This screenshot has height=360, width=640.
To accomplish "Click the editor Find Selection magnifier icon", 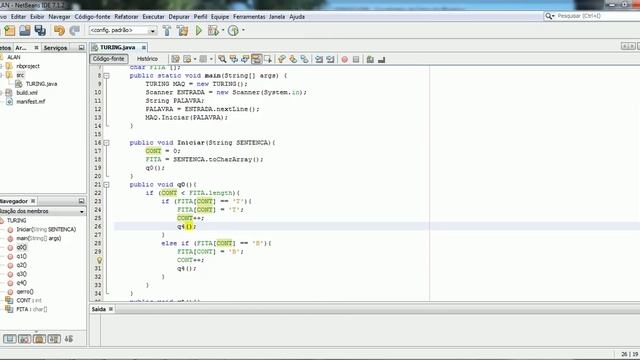I will point(222,59).
